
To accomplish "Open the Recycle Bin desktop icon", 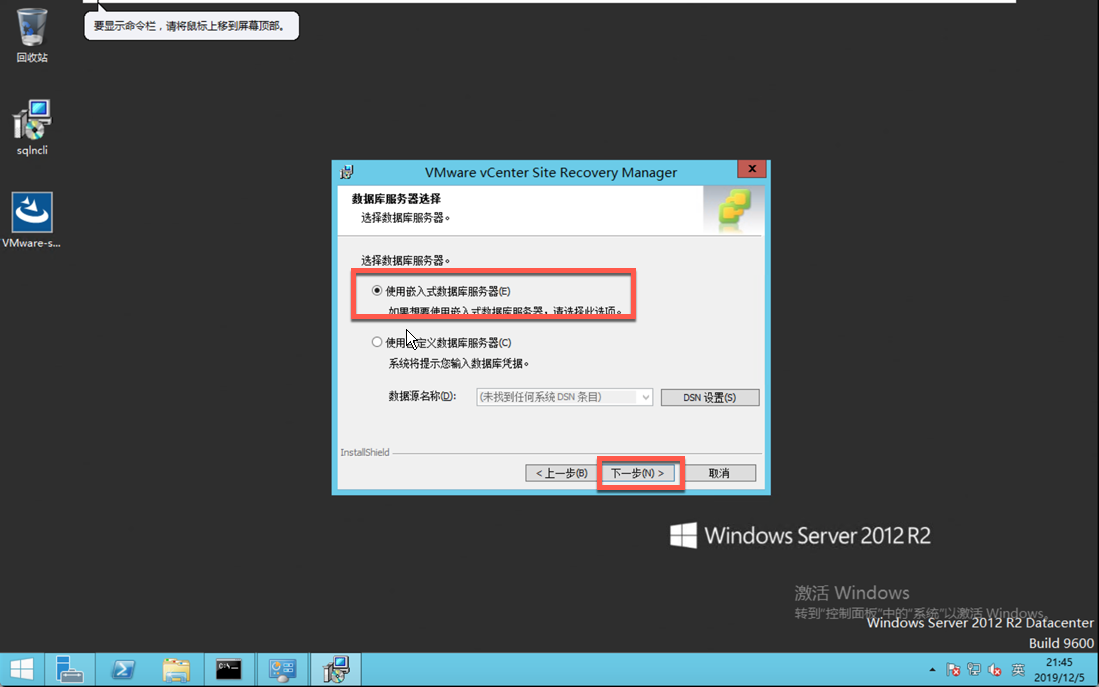I will (x=32, y=34).
